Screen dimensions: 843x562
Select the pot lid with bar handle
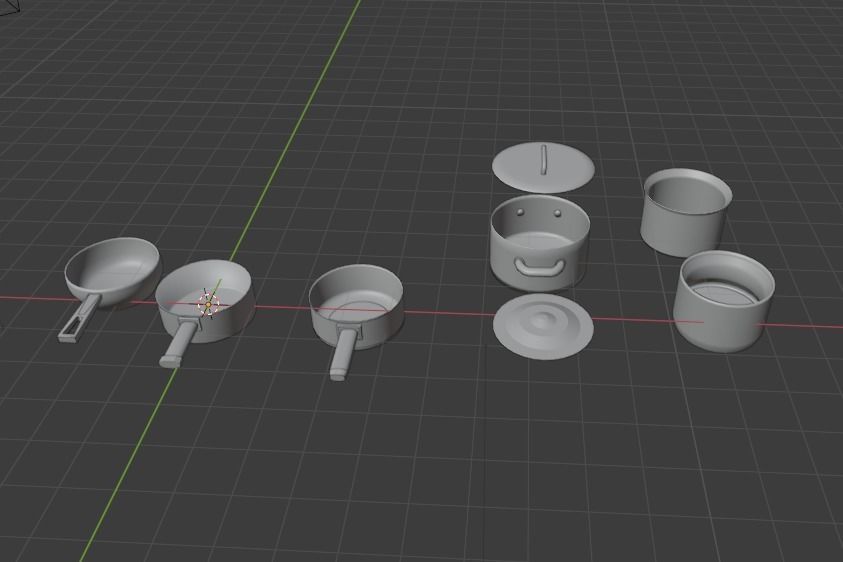[544, 168]
